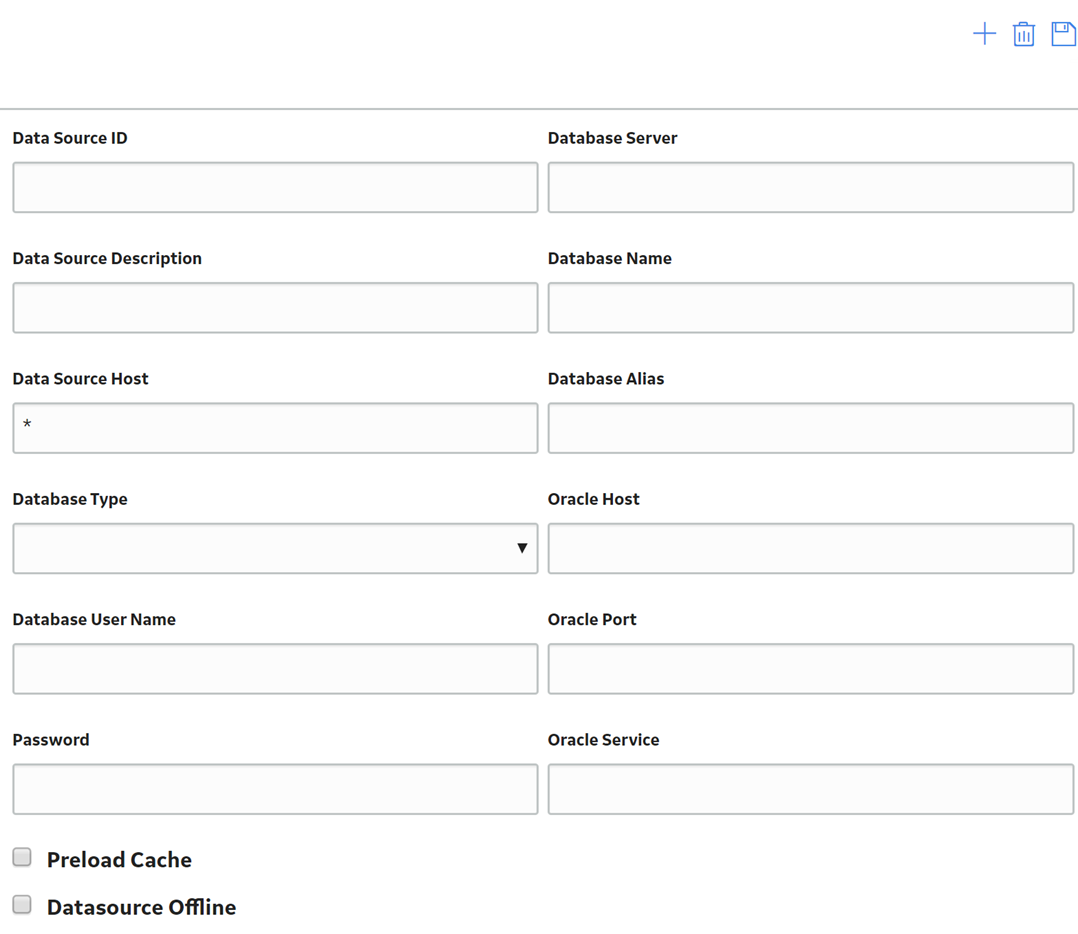
Task: Click the Data Source Description input
Action: tap(275, 308)
